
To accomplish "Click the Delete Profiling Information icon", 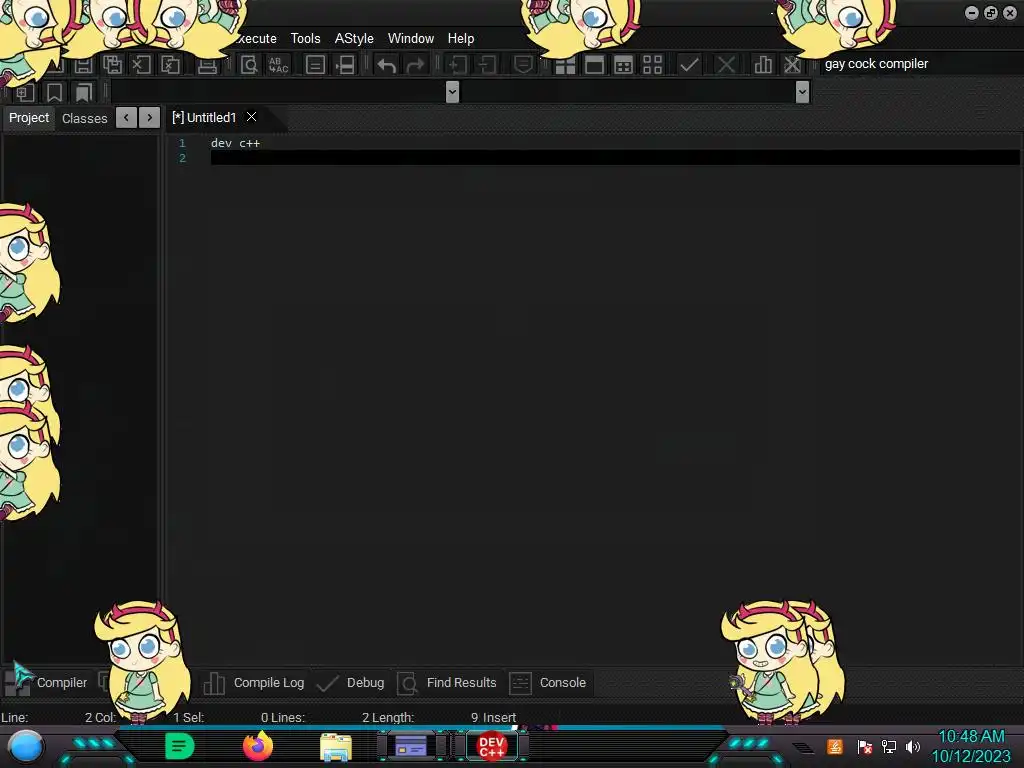I will click(792, 65).
